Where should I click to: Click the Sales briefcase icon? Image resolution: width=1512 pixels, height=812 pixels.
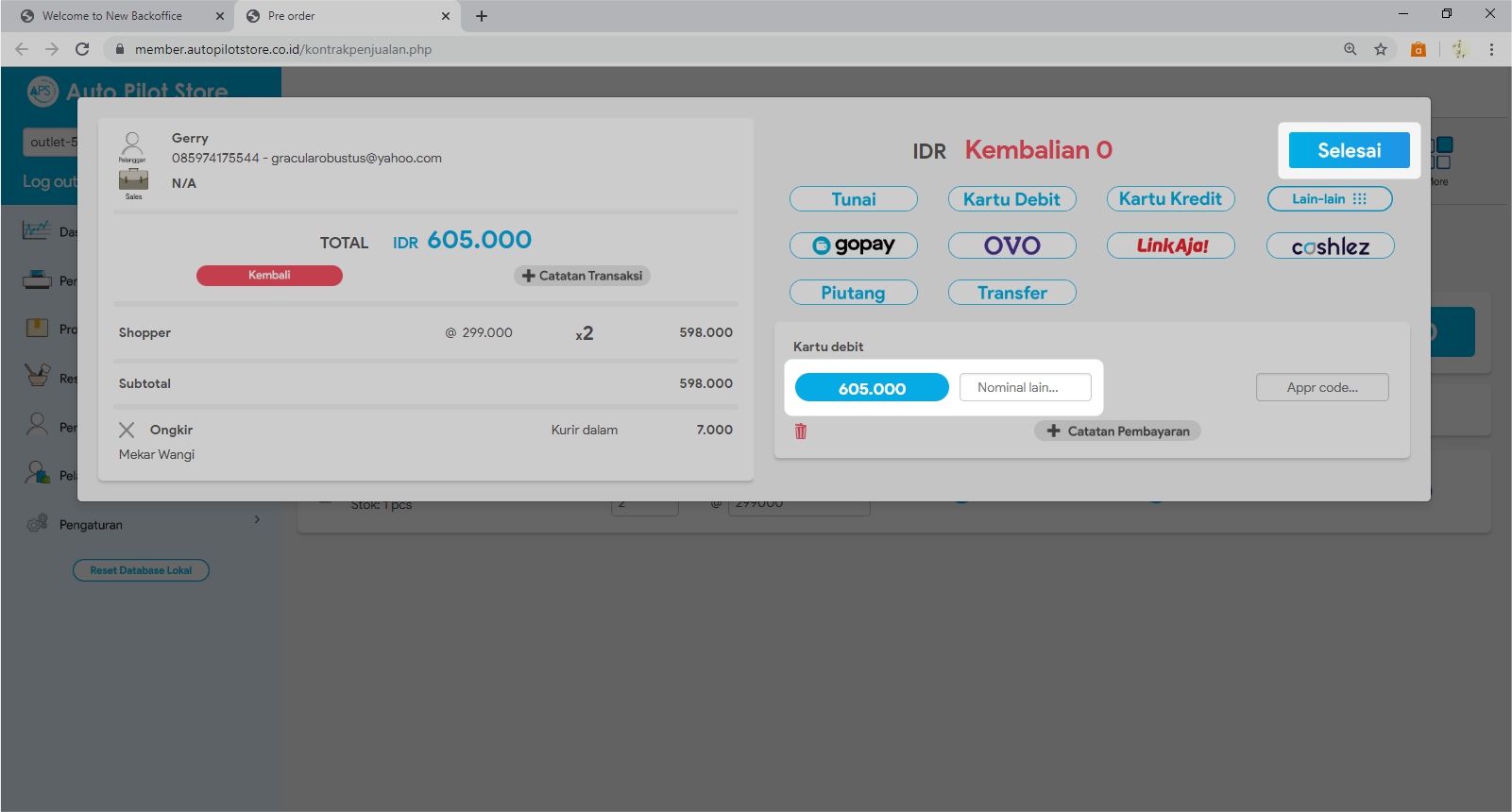pos(133,181)
